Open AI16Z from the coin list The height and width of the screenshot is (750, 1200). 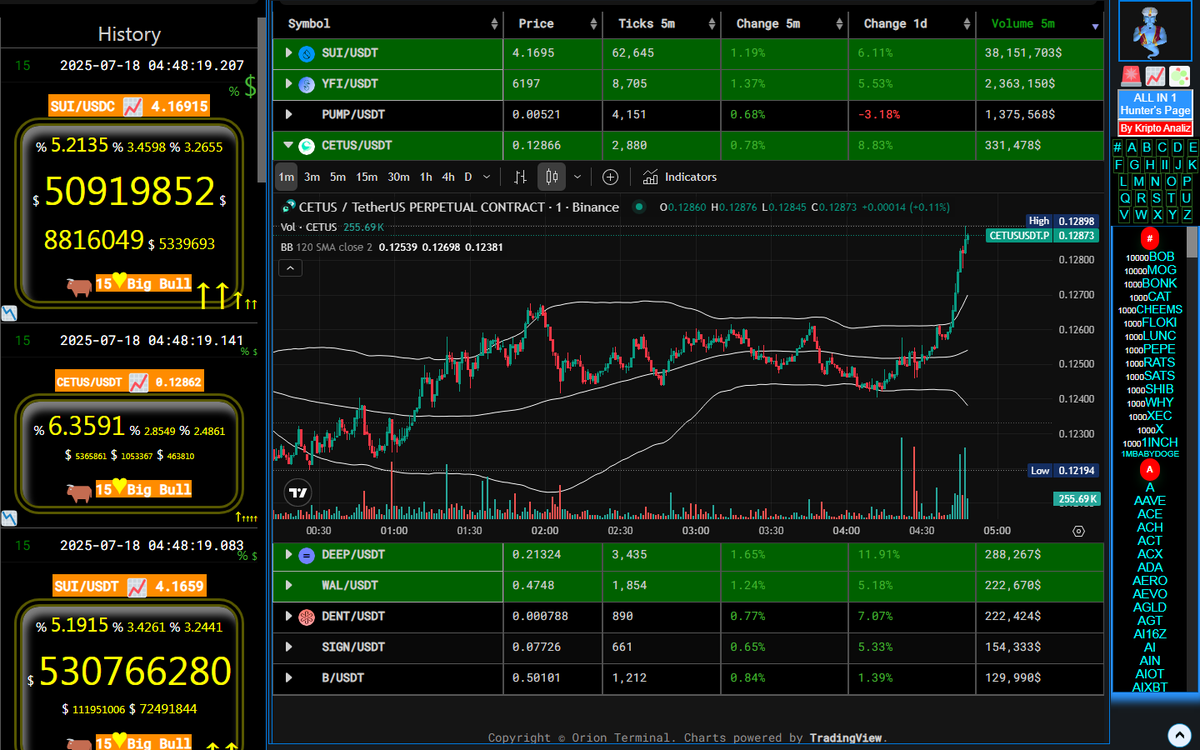[1150, 634]
